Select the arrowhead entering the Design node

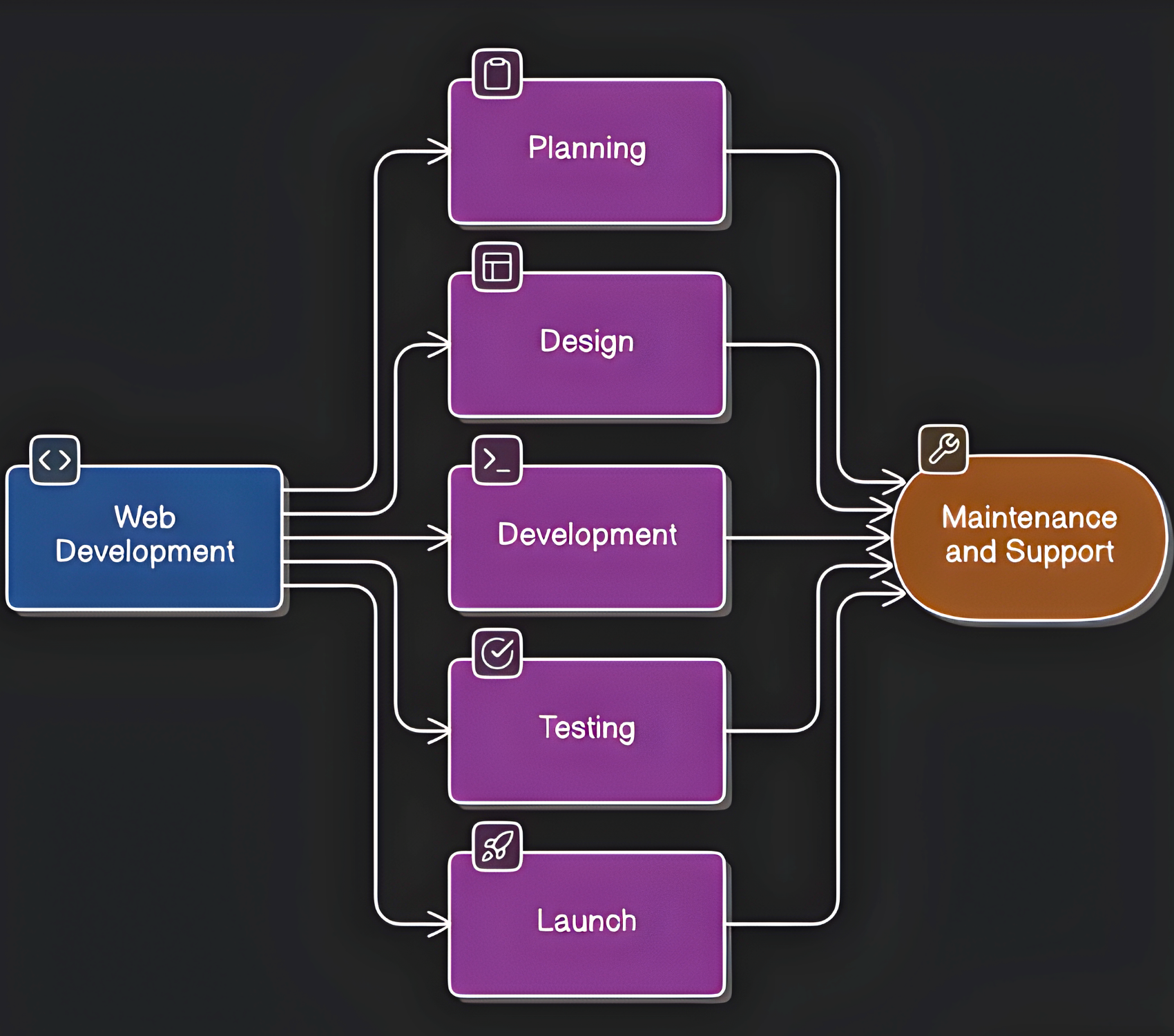pyautogui.click(x=439, y=345)
